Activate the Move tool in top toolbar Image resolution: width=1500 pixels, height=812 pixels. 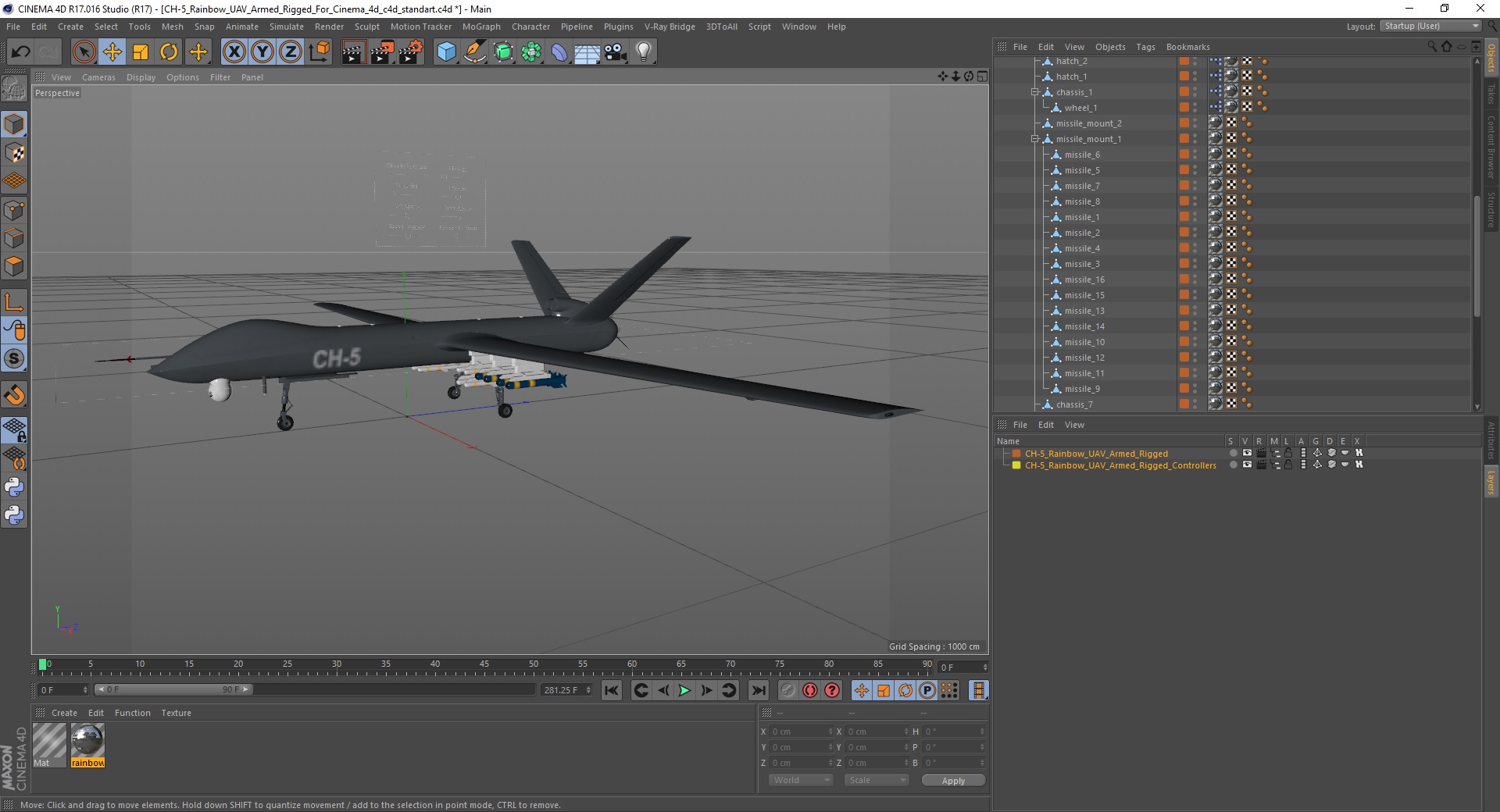[x=112, y=52]
